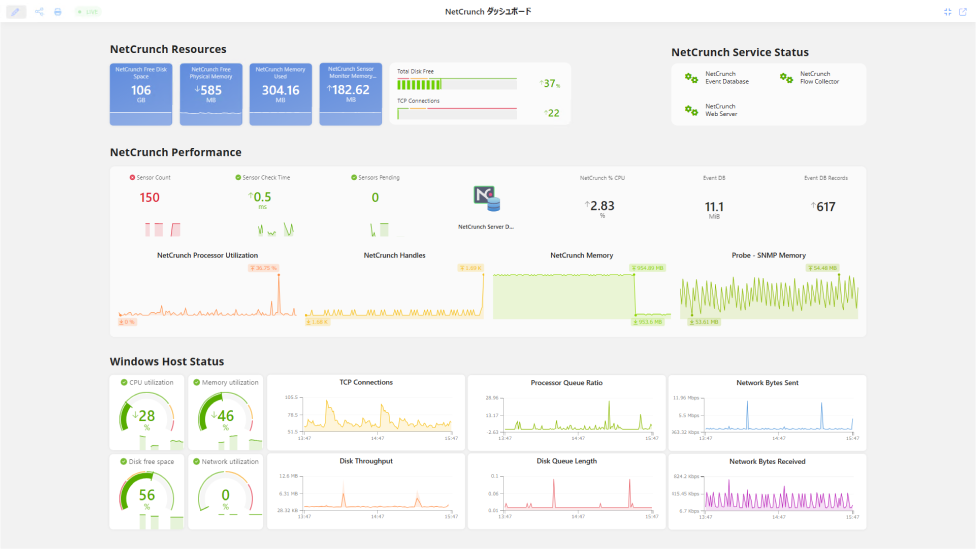Click the Sensor Check Time value 0.5

click(260, 197)
